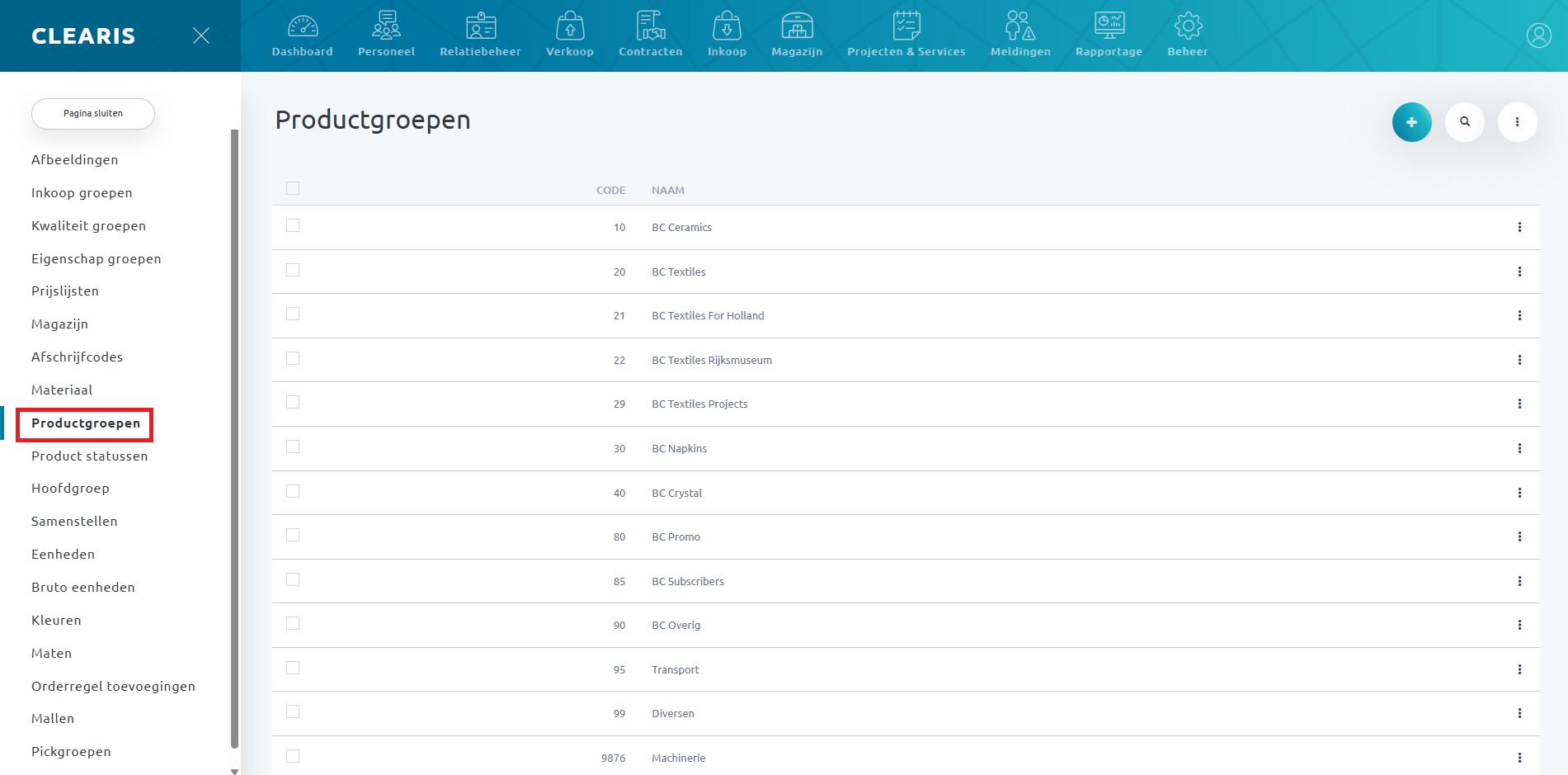Viewport: 1568px width, 775px height.
Task: Open the Relatiebeheer module
Action: 480,26
